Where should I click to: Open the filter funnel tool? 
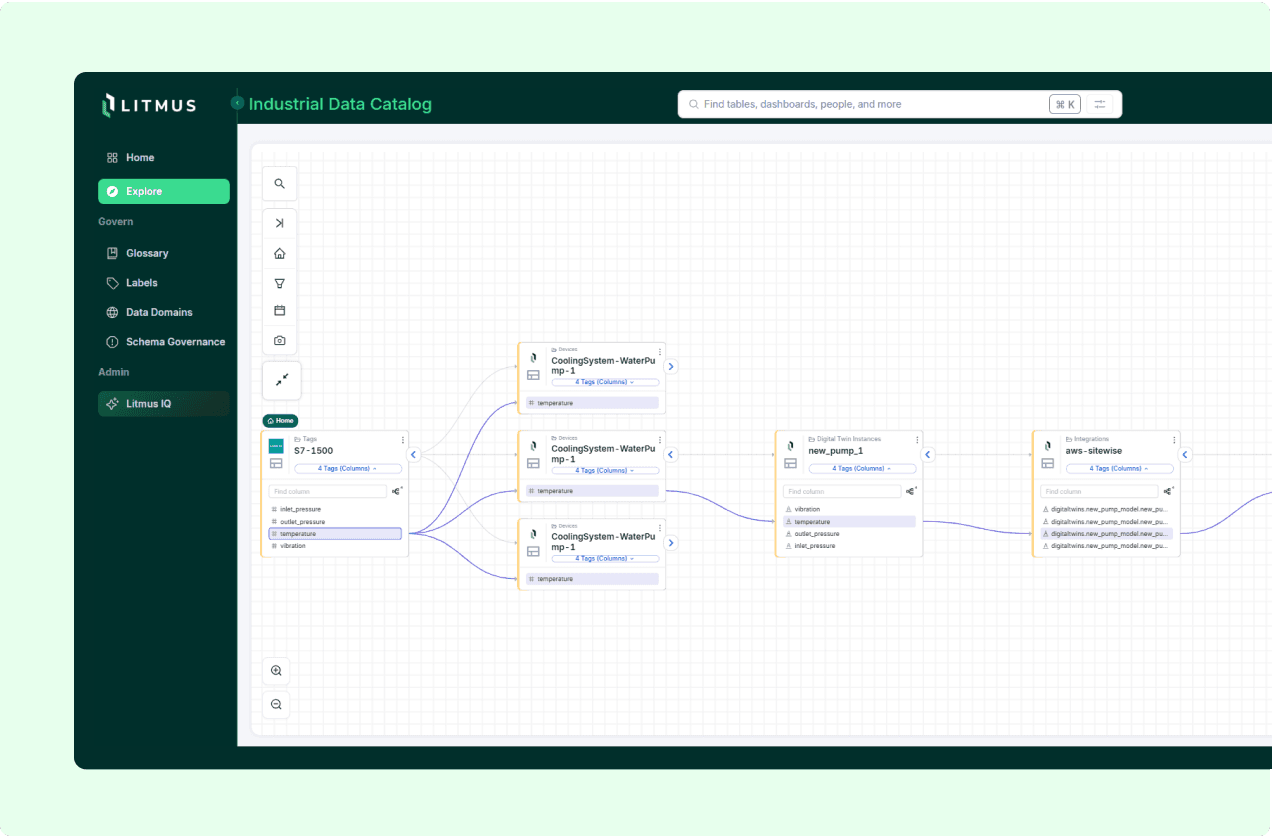tap(280, 283)
